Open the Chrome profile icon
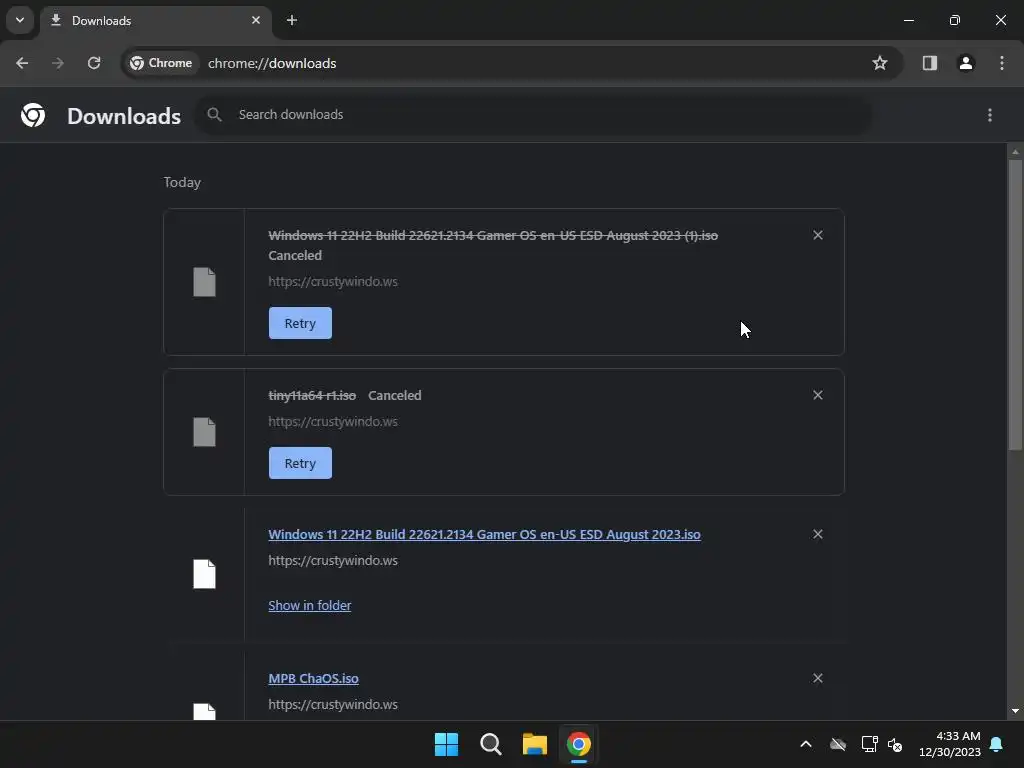Screen dimensions: 1024x768 [x=965, y=63]
